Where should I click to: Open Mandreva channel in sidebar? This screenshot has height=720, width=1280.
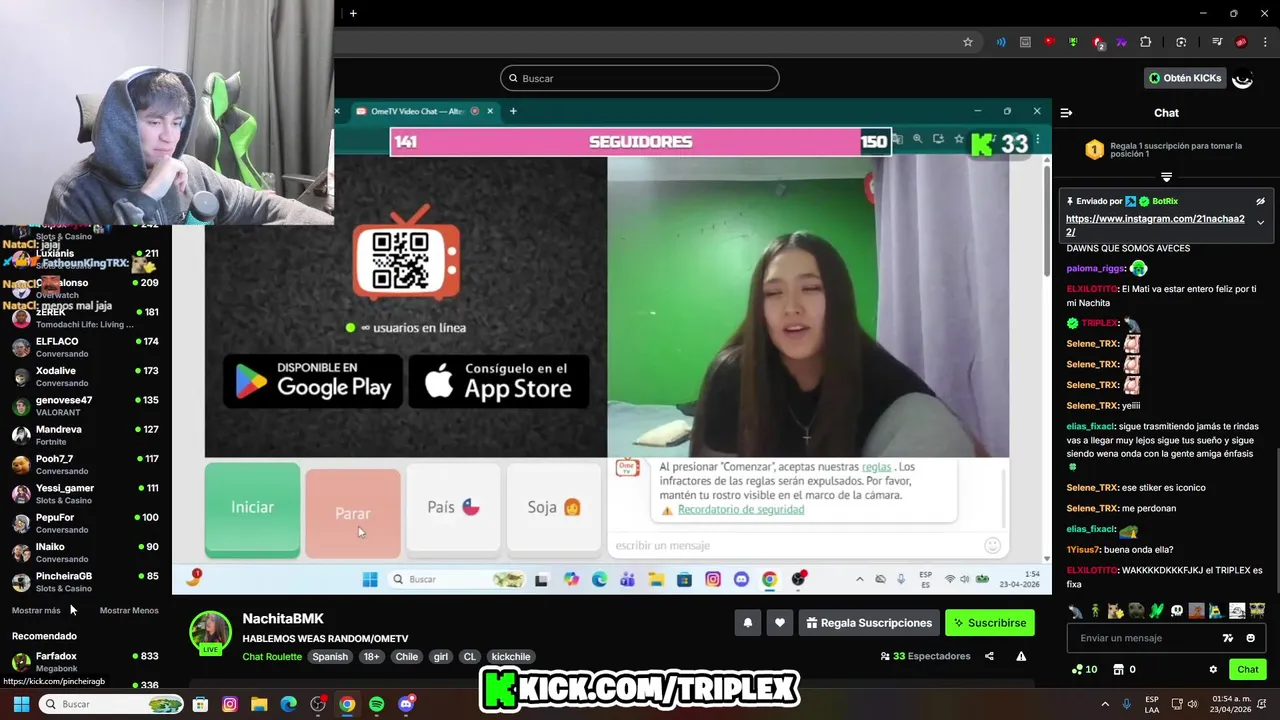86,435
